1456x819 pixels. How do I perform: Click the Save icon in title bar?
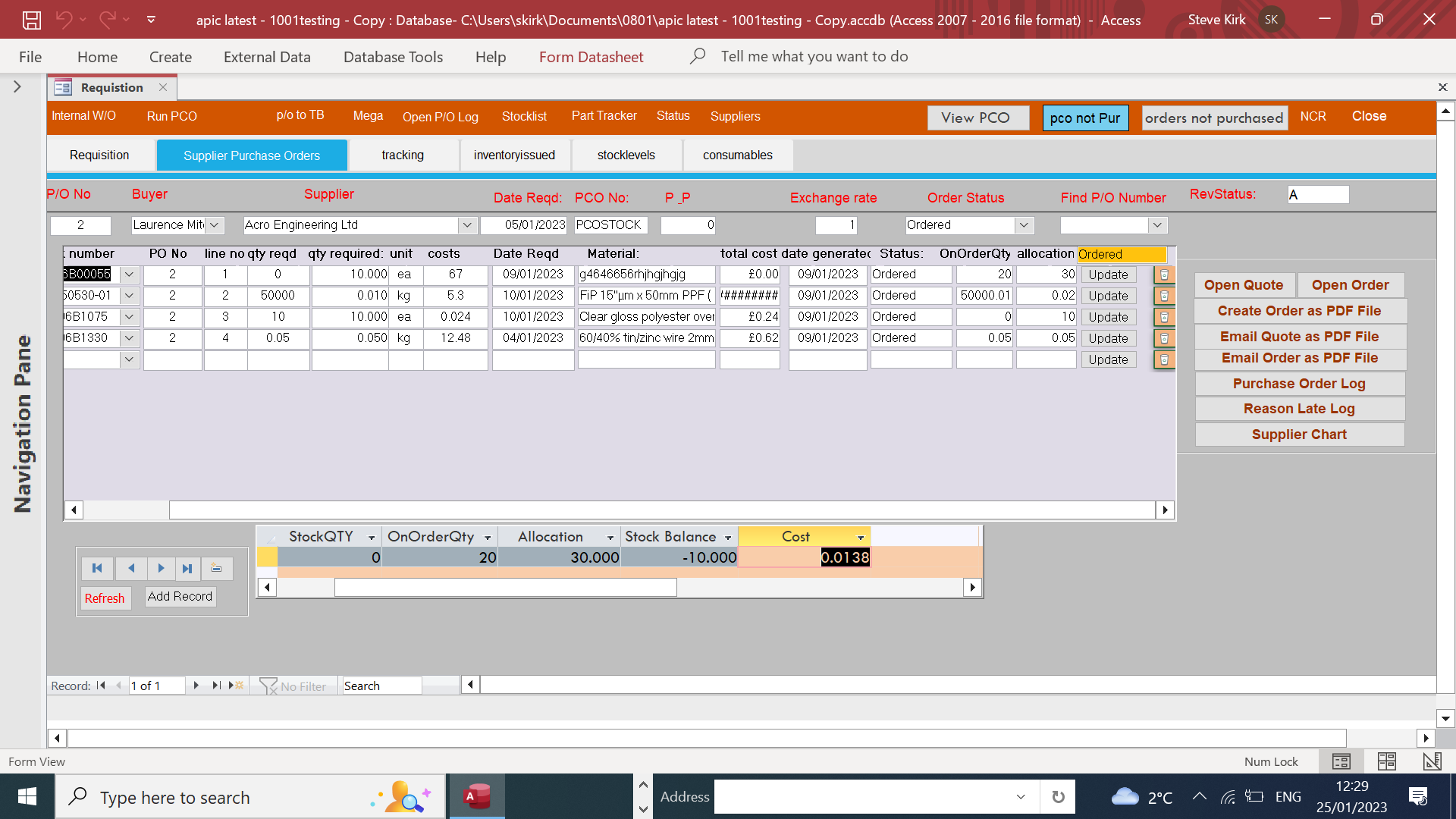coord(31,20)
